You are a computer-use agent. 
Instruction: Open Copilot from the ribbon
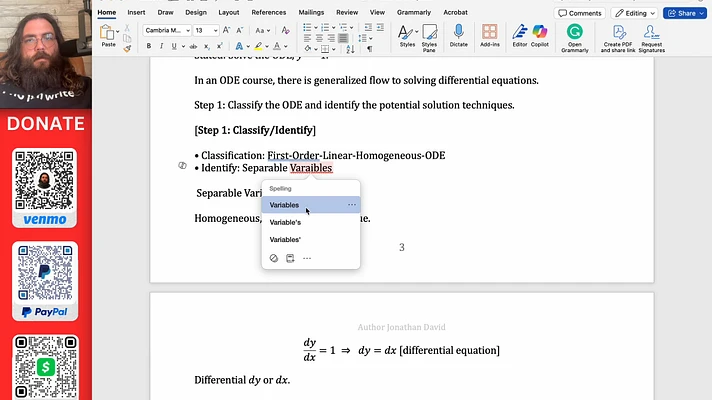tap(539, 35)
